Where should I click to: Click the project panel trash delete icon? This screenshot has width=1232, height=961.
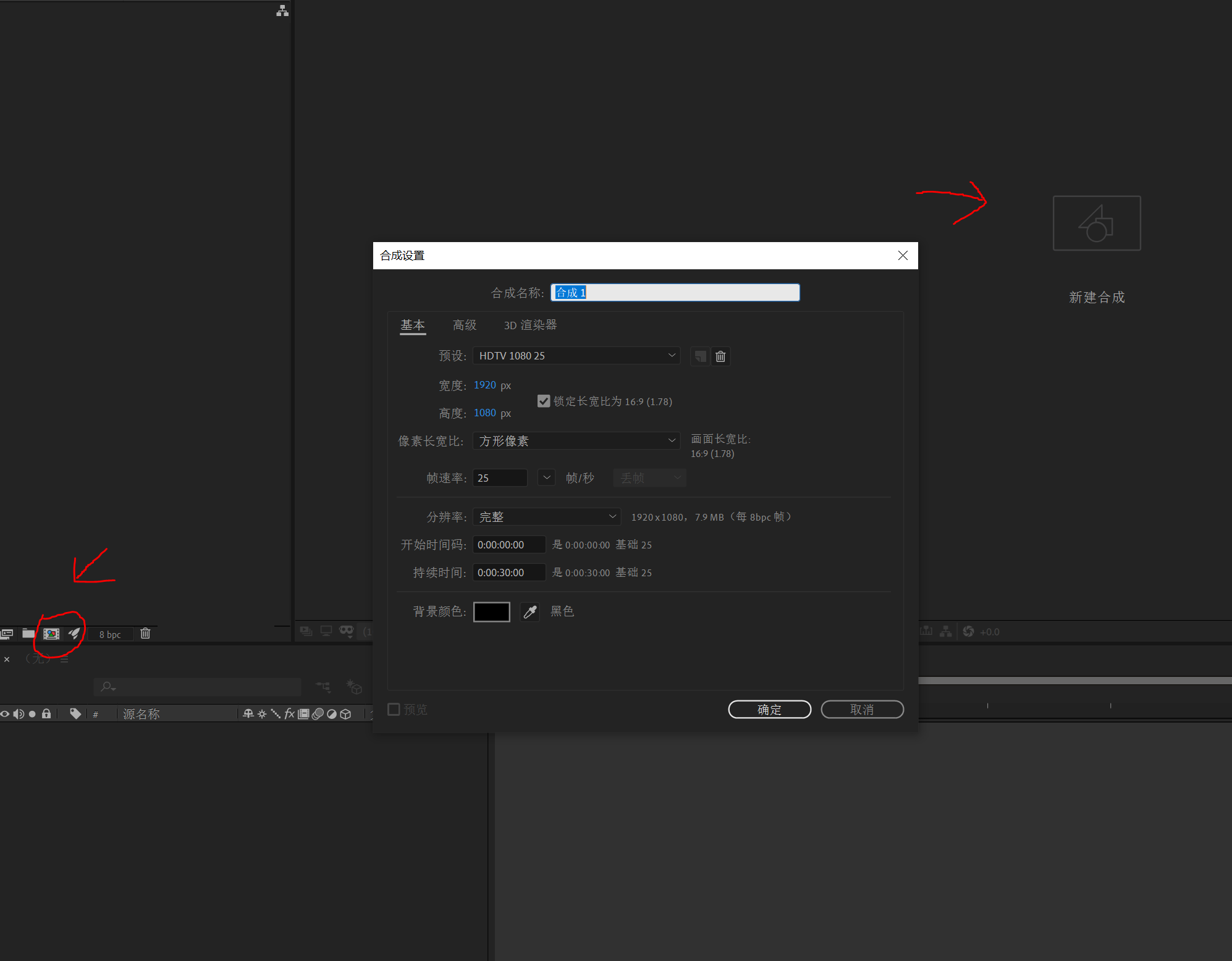point(145,633)
